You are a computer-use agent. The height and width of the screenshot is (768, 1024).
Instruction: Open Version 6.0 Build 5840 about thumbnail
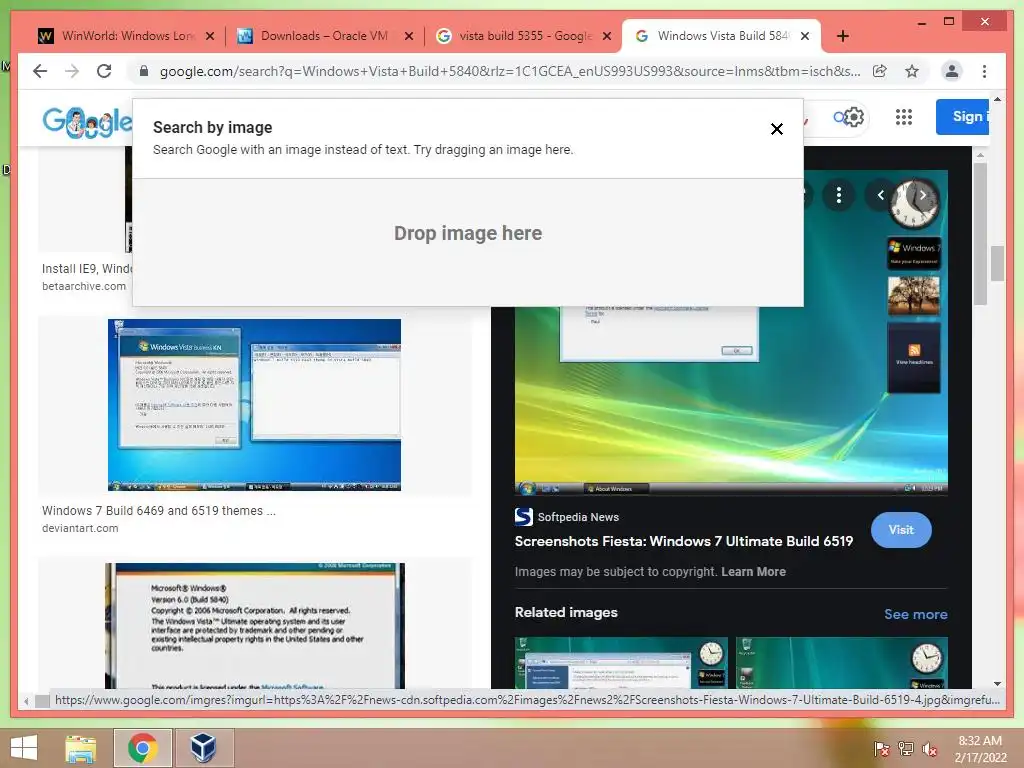tap(255, 626)
